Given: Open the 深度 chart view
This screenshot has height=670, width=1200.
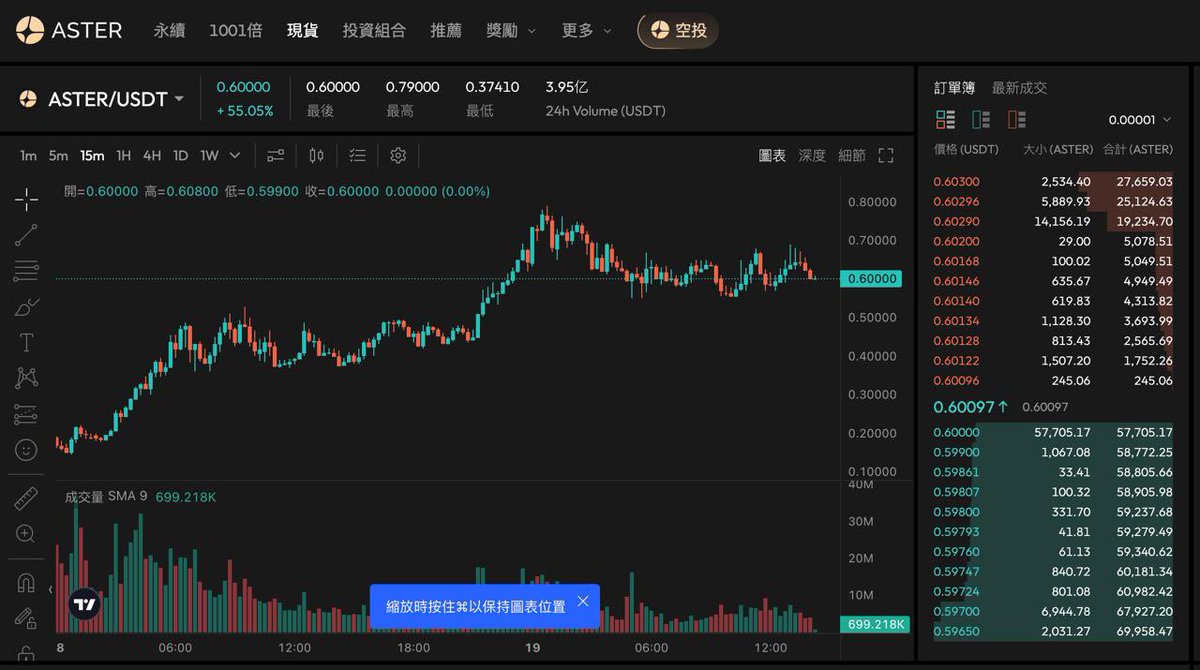Looking at the screenshot, I should click(813, 155).
